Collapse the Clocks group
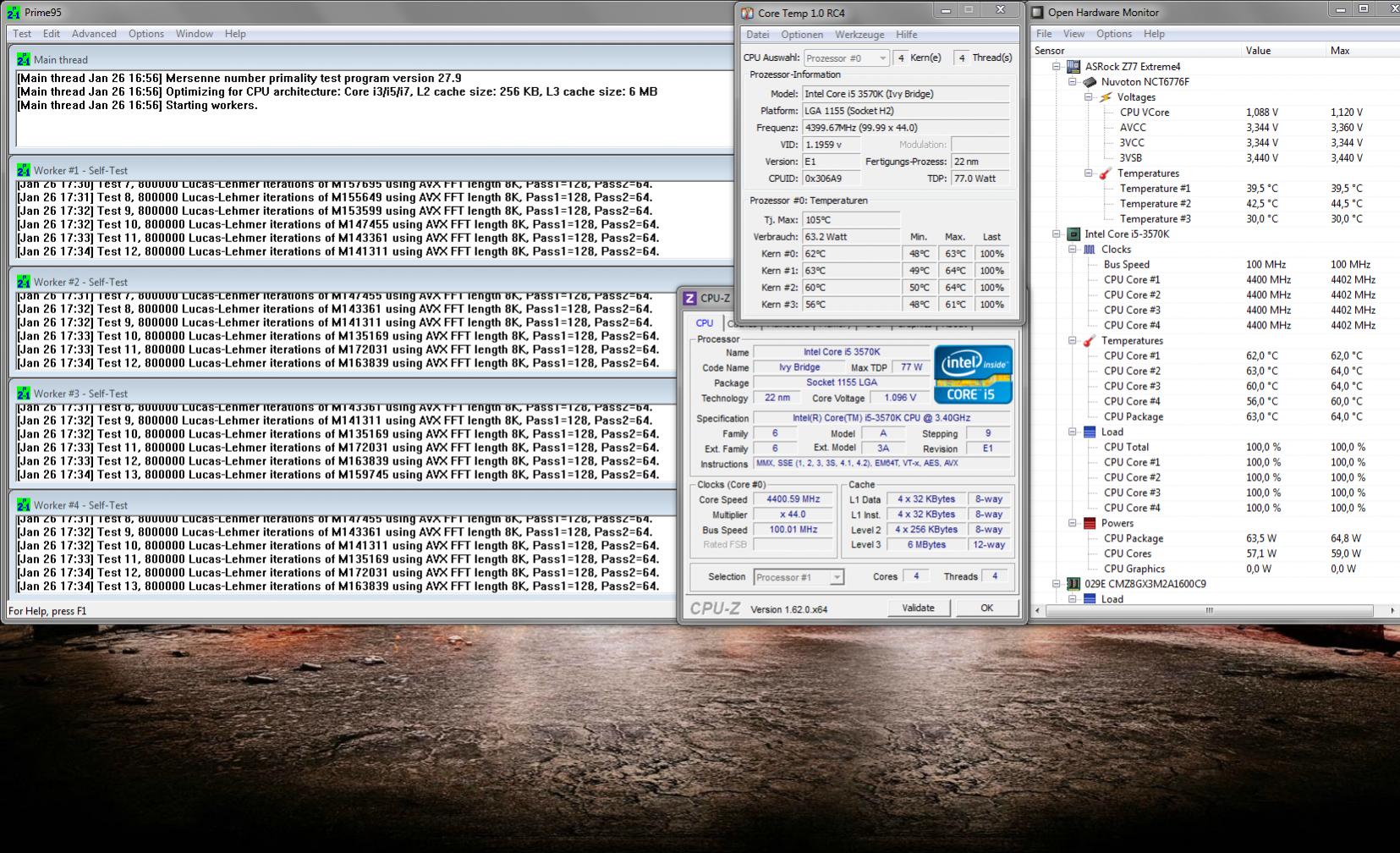Image resolution: width=1400 pixels, height=853 pixels. click(x=1073, y=250)
